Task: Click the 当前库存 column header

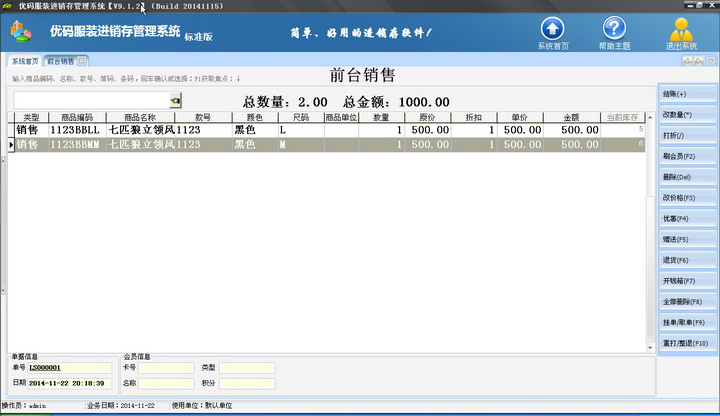Action: (x=623, y=118)
